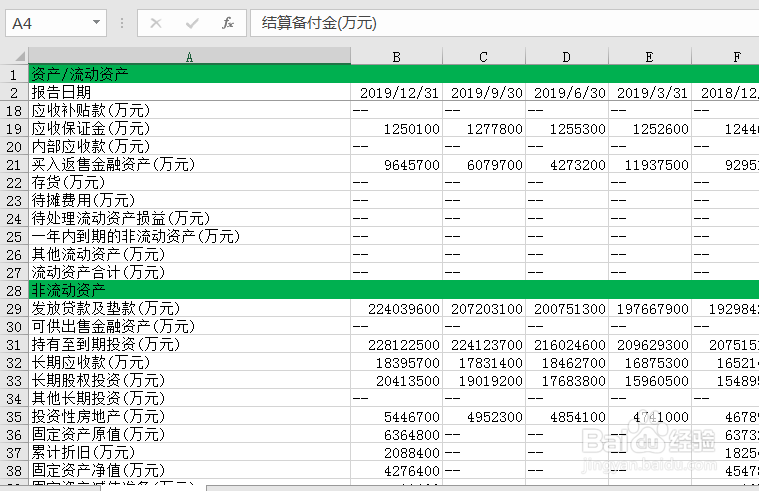Image resolution: width=759 pixels, height=491 pixels.
Task: Click cell 固定资产原值(万元)
Action: pyautogui.click(x=189, y=434)
